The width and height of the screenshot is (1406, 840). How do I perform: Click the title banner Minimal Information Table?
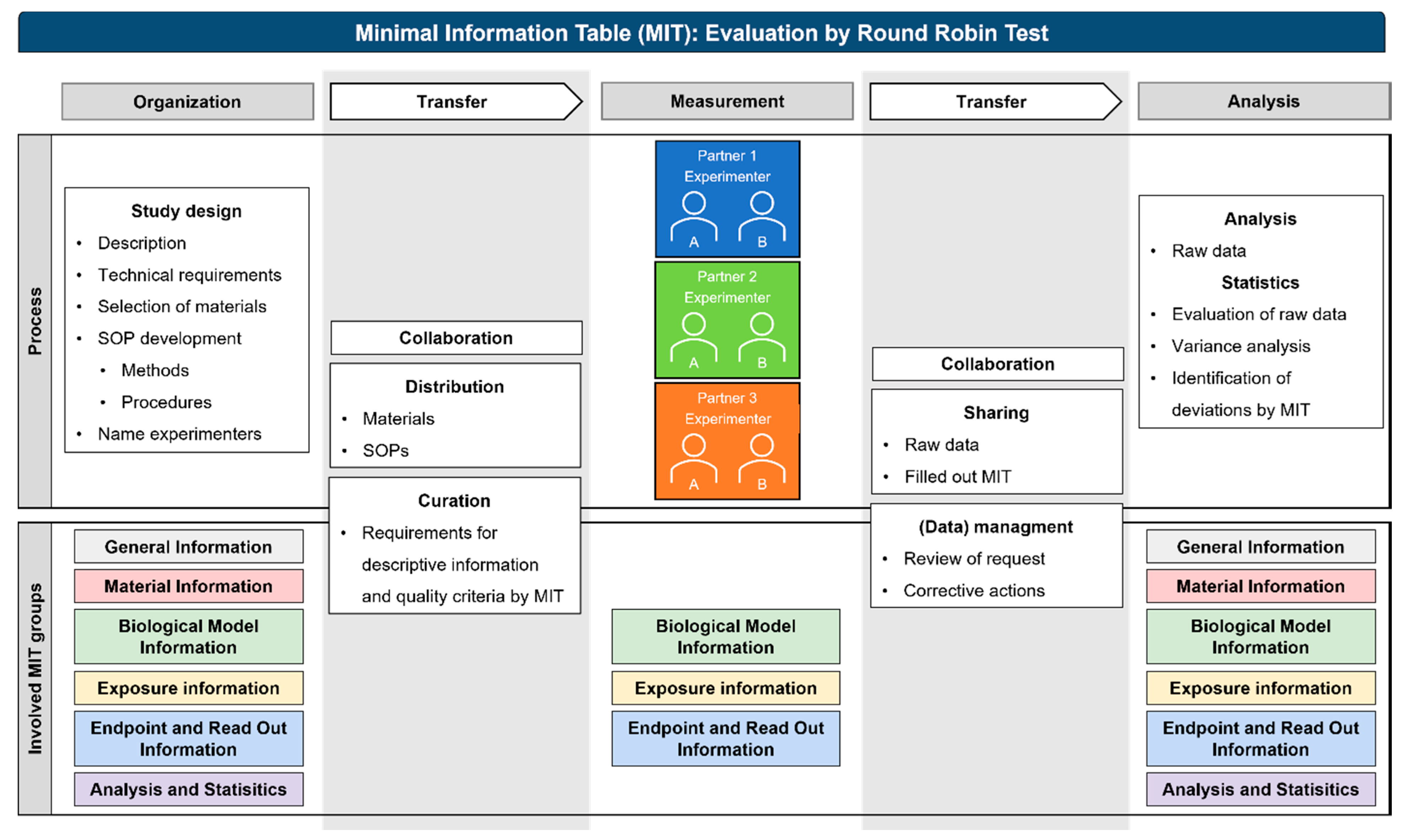point(701,33)
